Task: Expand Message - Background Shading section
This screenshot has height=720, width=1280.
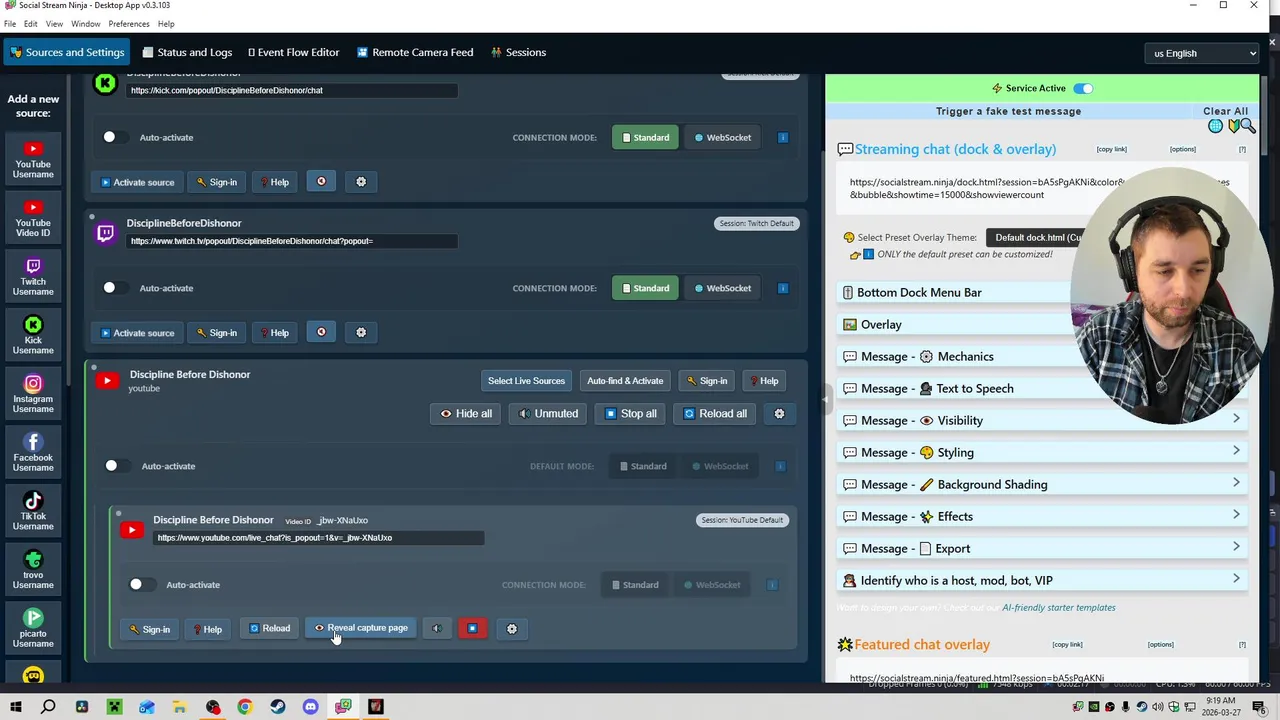Action: pos(1042,485)
